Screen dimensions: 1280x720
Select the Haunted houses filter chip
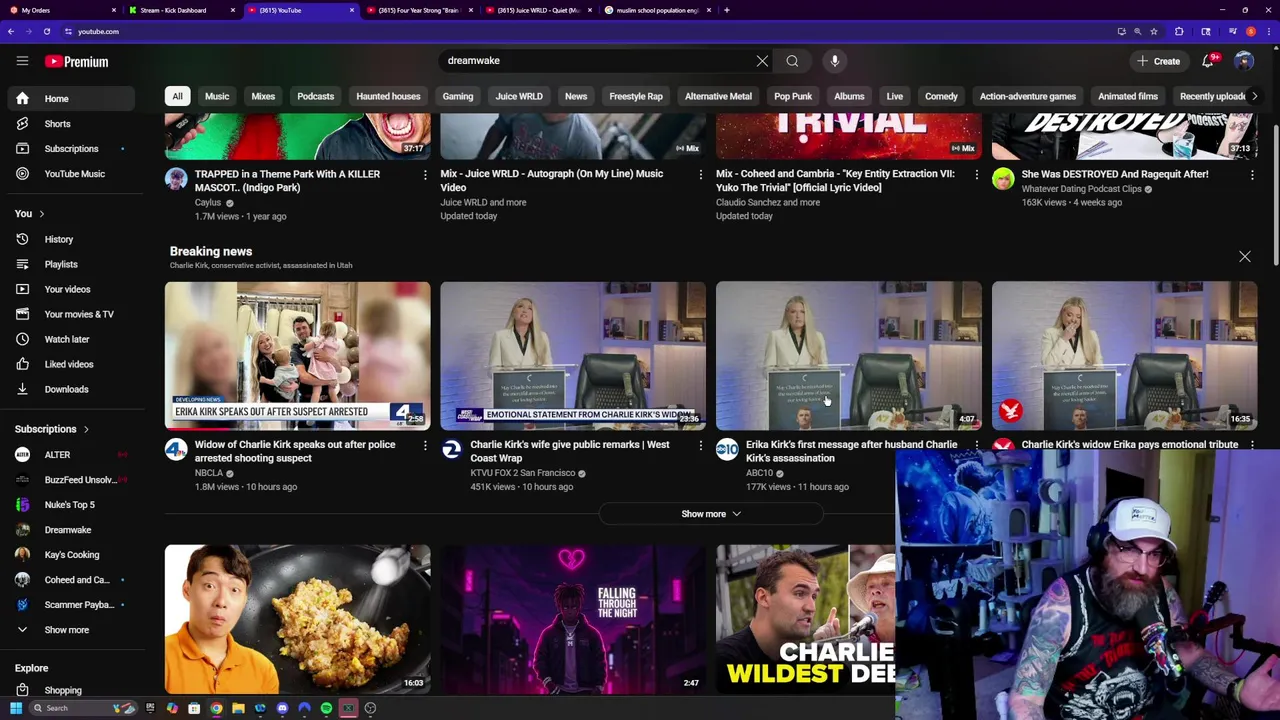click(388, 96)
